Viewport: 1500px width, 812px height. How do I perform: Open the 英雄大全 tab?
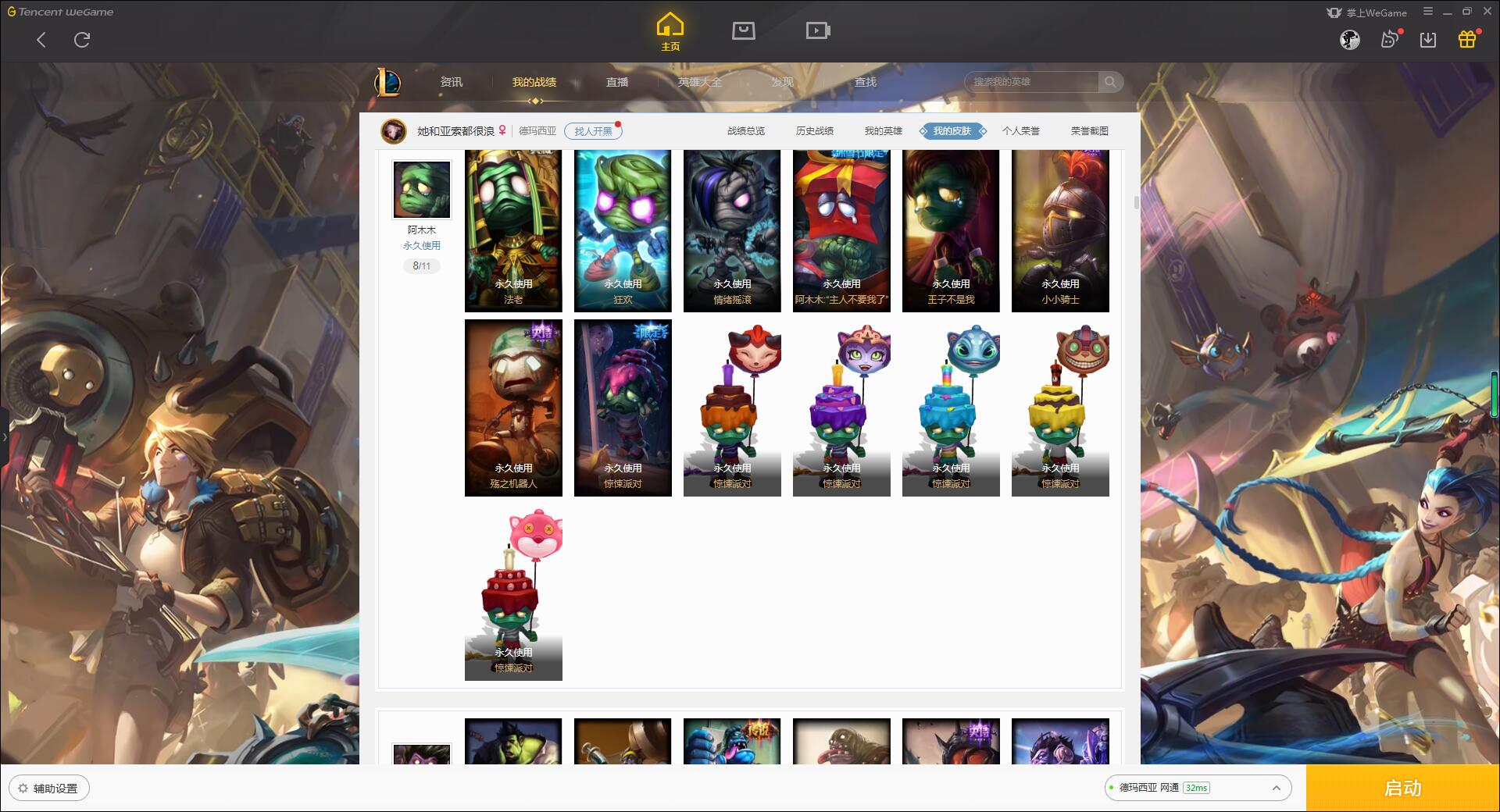click(x=700, y=82)
